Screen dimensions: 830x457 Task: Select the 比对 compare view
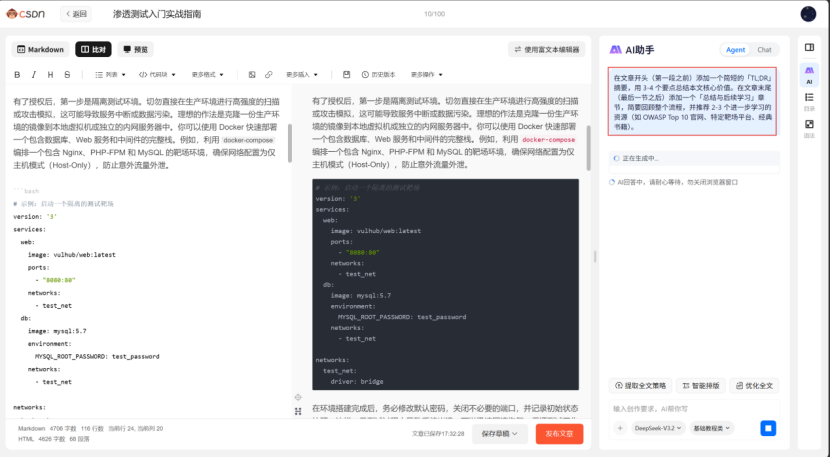93,49
